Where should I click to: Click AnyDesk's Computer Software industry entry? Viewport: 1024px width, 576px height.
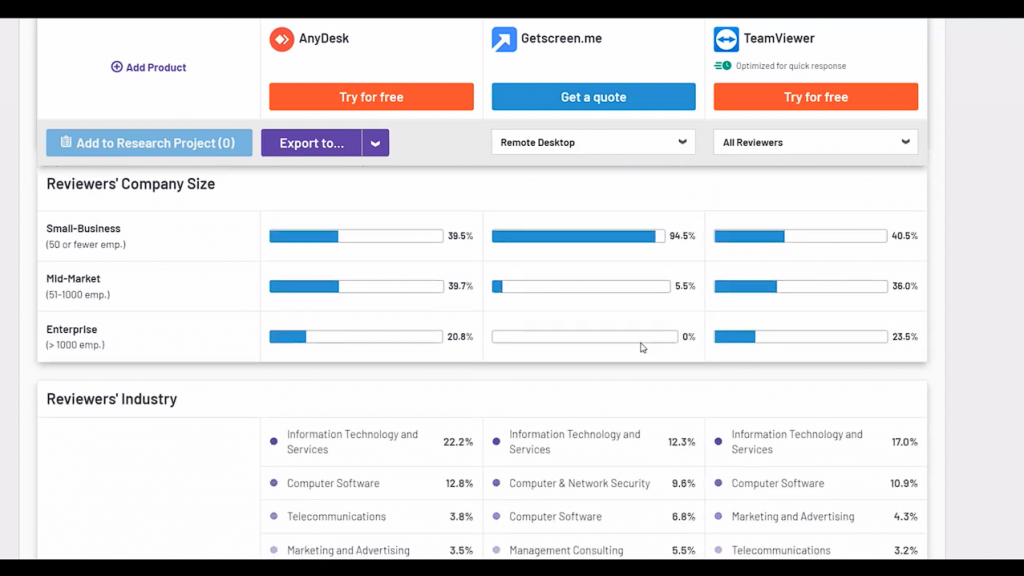coord(333,483)
